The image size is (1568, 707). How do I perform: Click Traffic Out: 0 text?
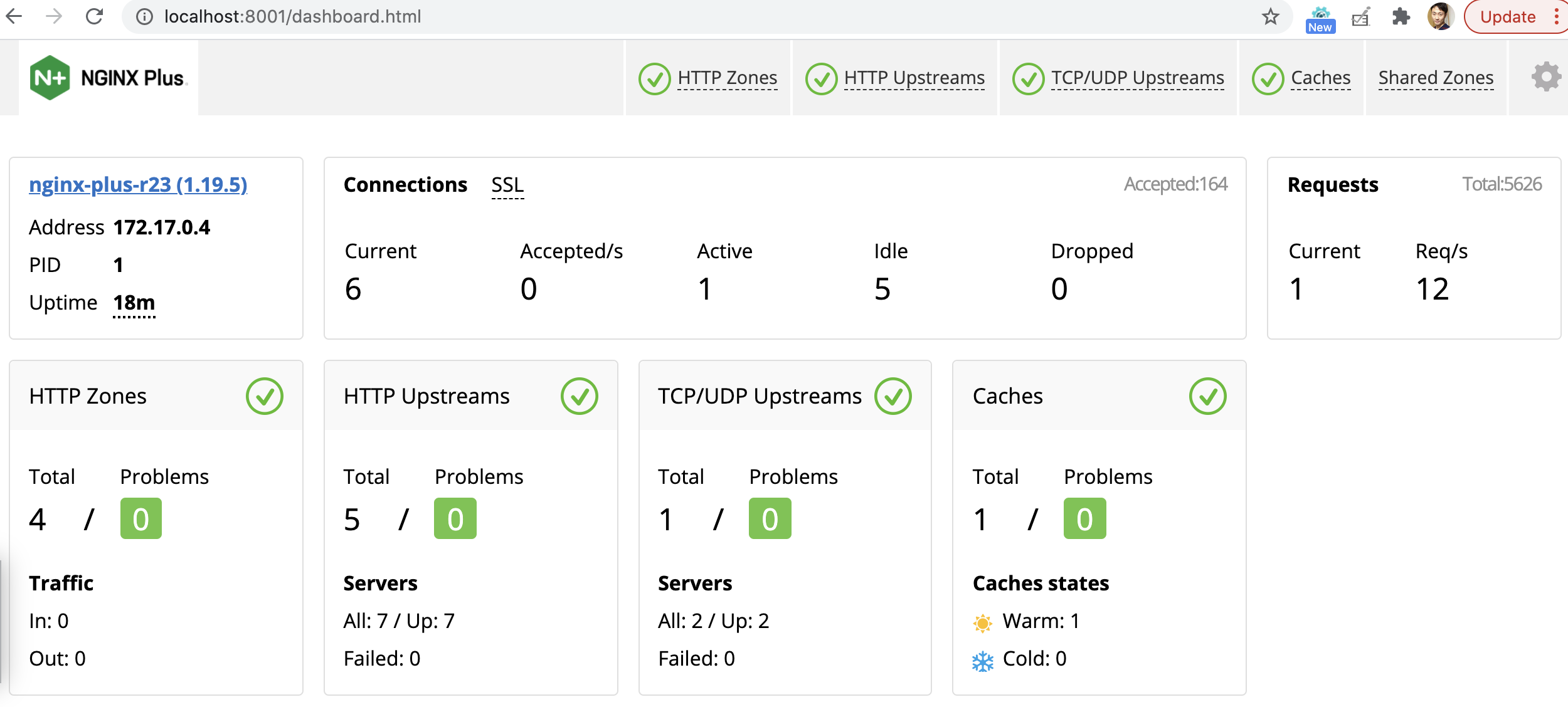point(57,659)
